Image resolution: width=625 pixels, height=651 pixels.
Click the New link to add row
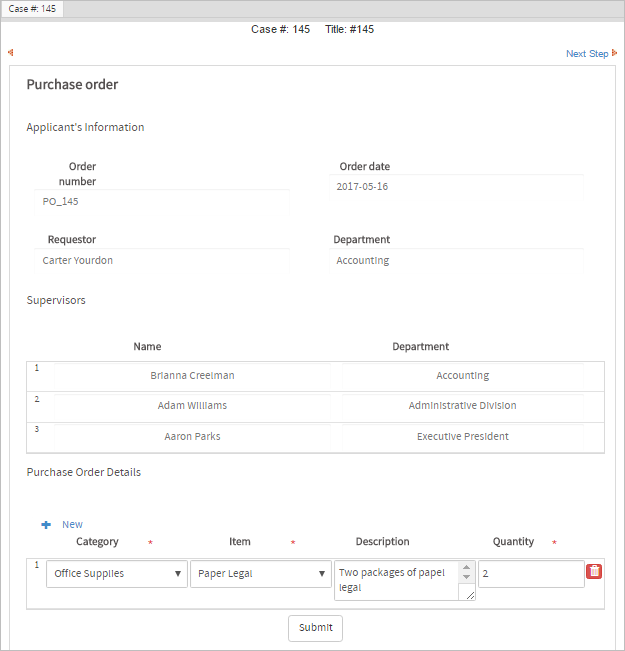[x=72, y=525]
